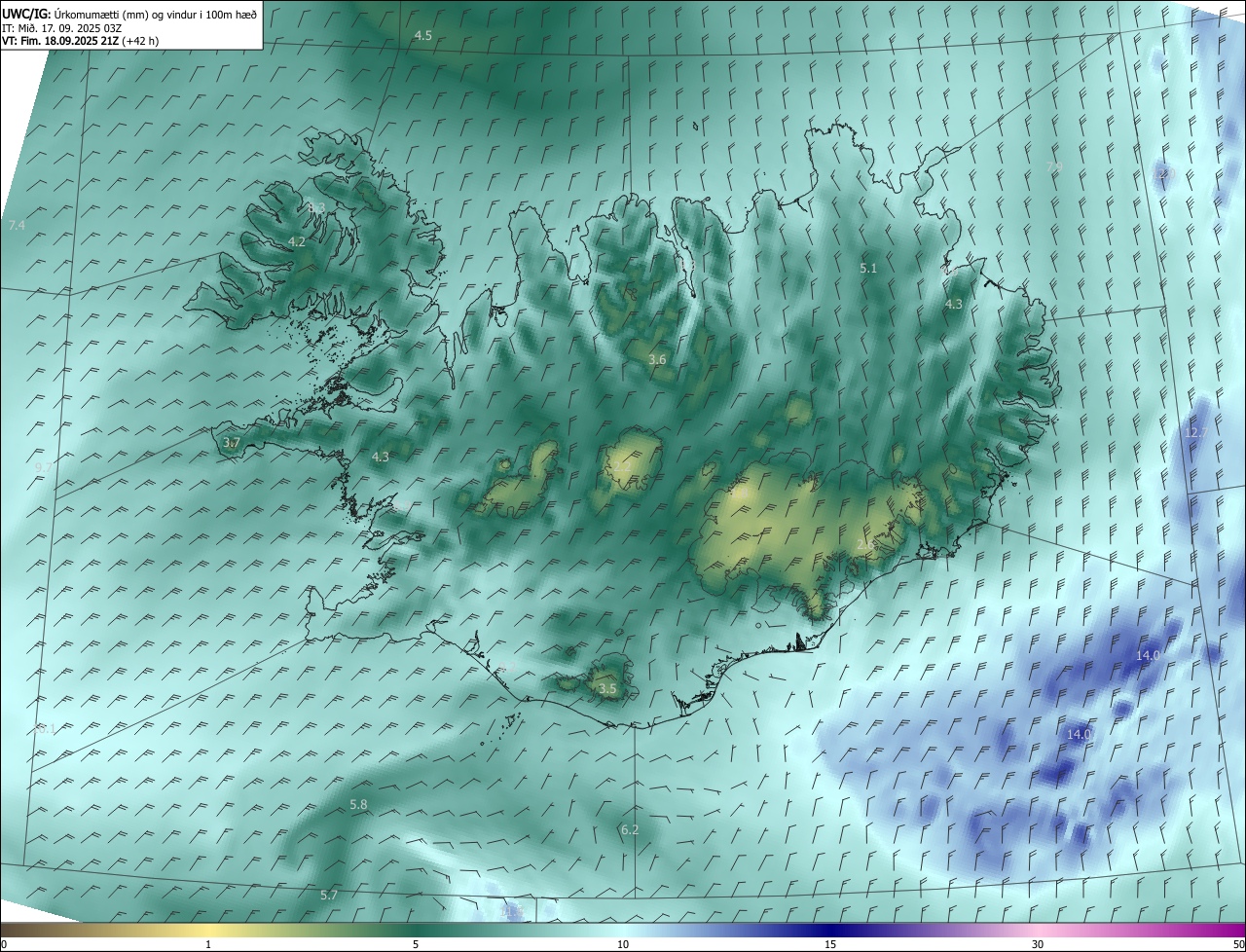
Task: Click the 5.1 value label
Action: (869, 267)
